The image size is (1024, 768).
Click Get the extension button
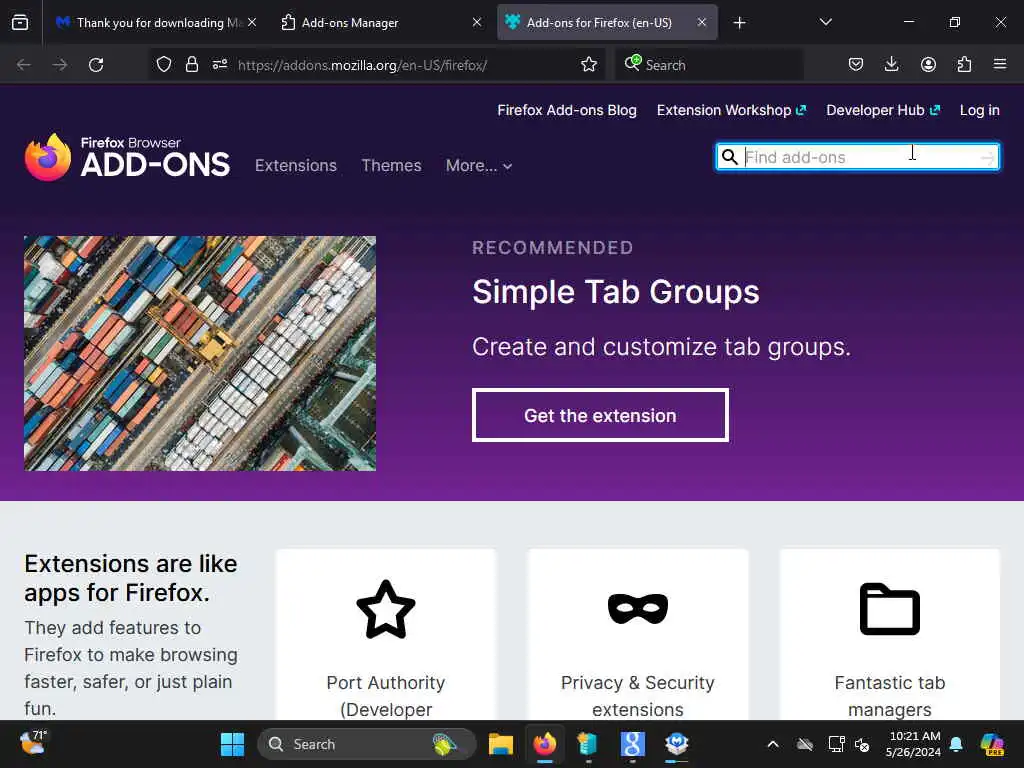(600, 415)
